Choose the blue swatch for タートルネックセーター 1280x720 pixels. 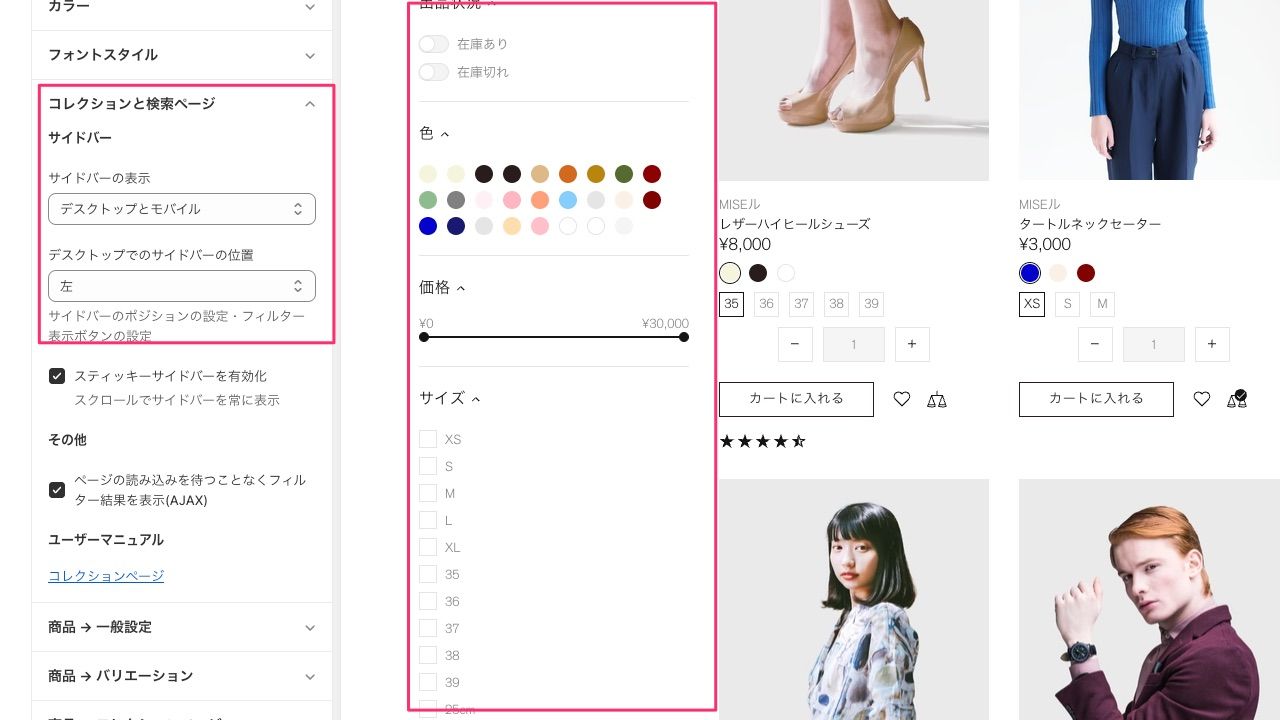[1030, 273]
